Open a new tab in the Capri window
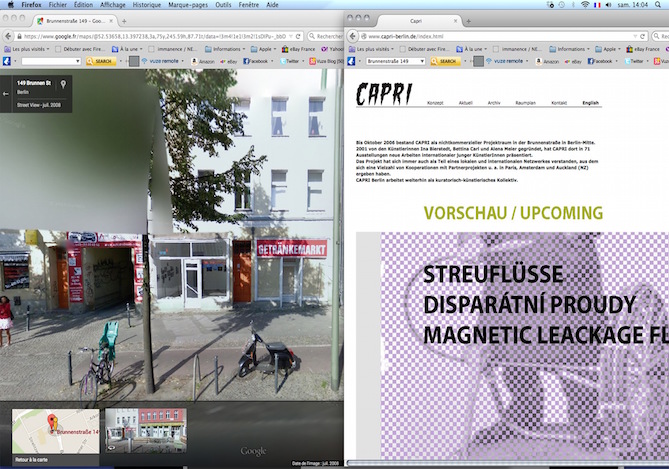669x469 pixels. pos(468,21)
